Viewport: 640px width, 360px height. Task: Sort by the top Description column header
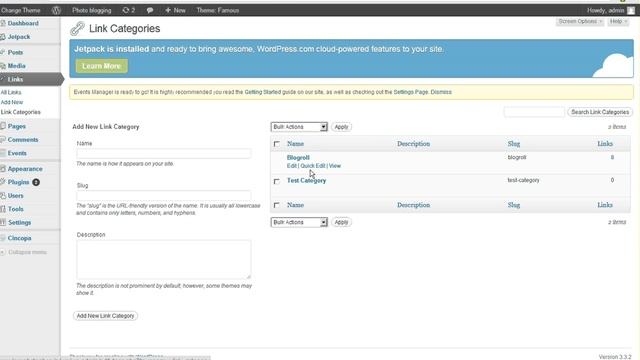coord(413,144)
